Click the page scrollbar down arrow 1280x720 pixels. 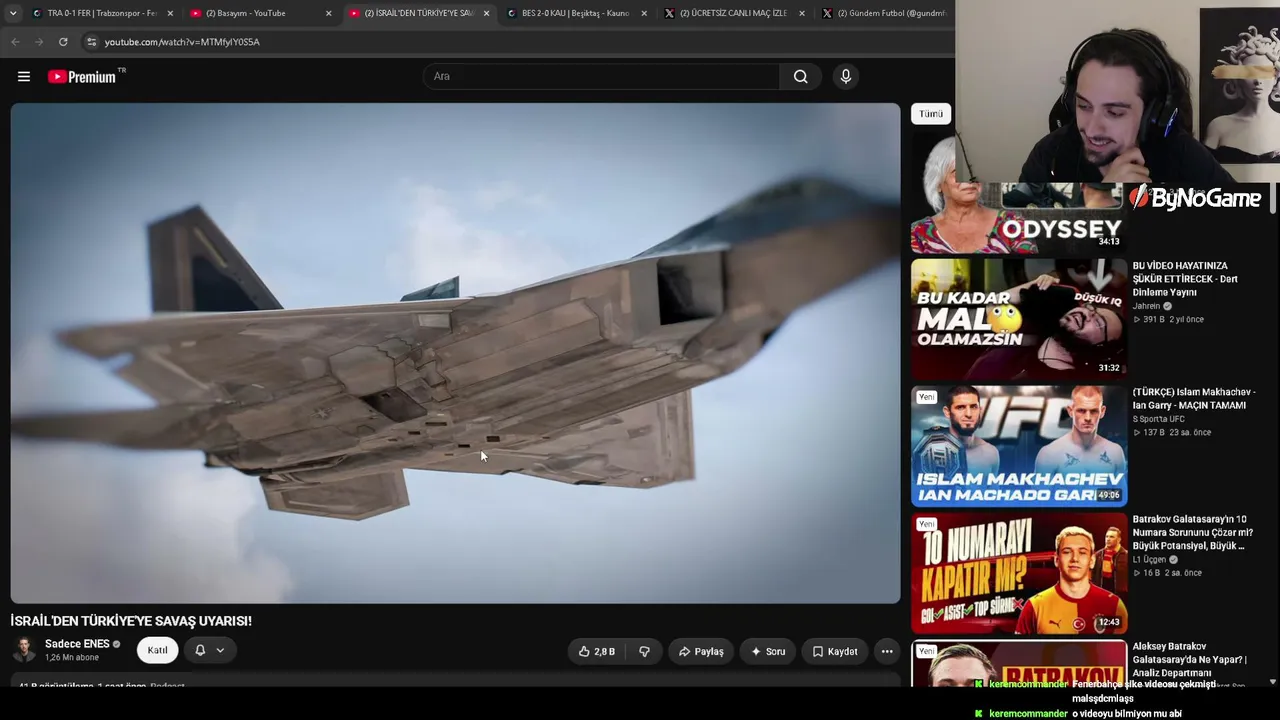coord(1272,682)
